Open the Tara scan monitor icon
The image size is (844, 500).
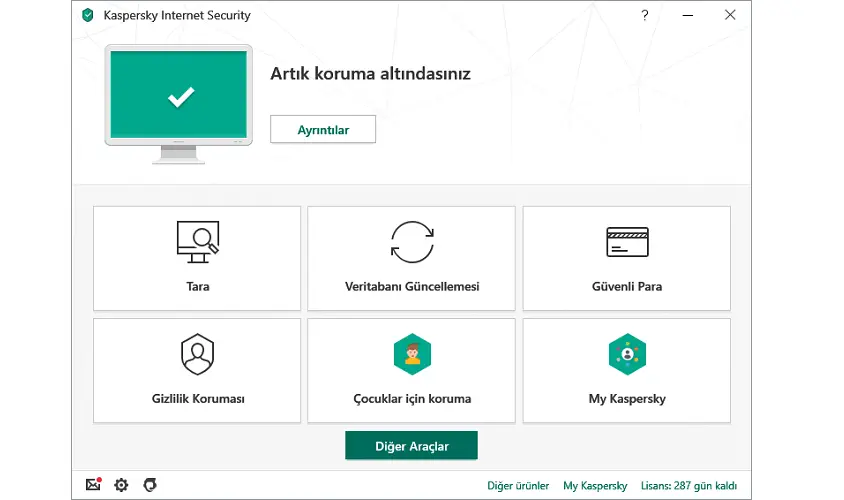(198, 242)
